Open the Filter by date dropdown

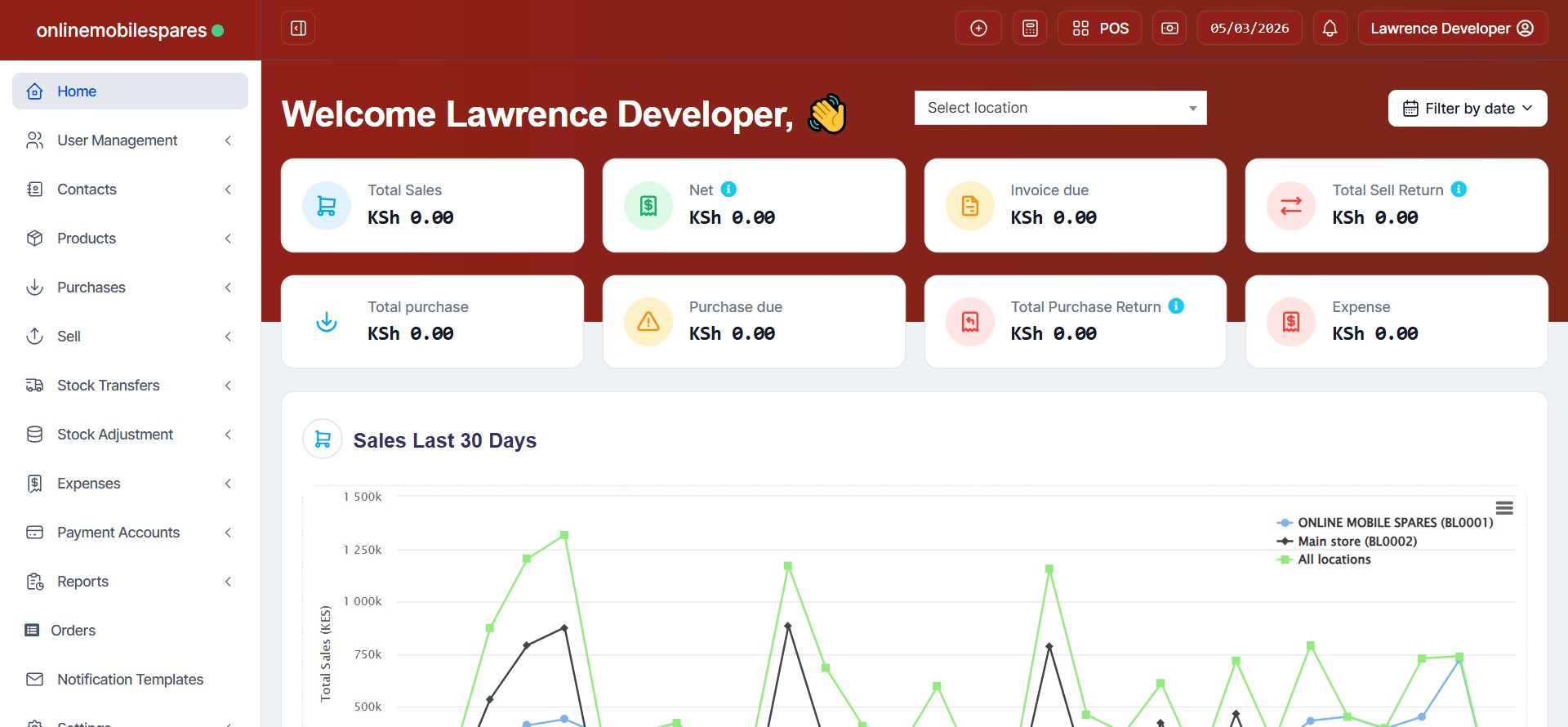tap(1468, 109)
